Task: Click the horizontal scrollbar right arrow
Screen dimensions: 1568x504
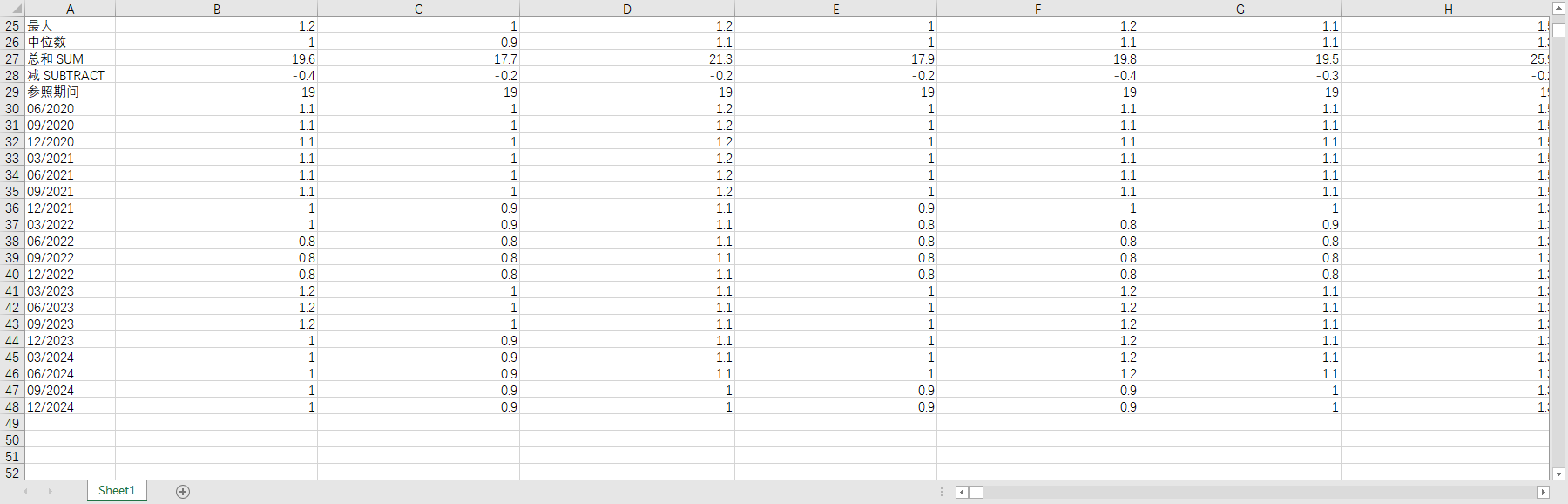Action: pos(1543,492)
